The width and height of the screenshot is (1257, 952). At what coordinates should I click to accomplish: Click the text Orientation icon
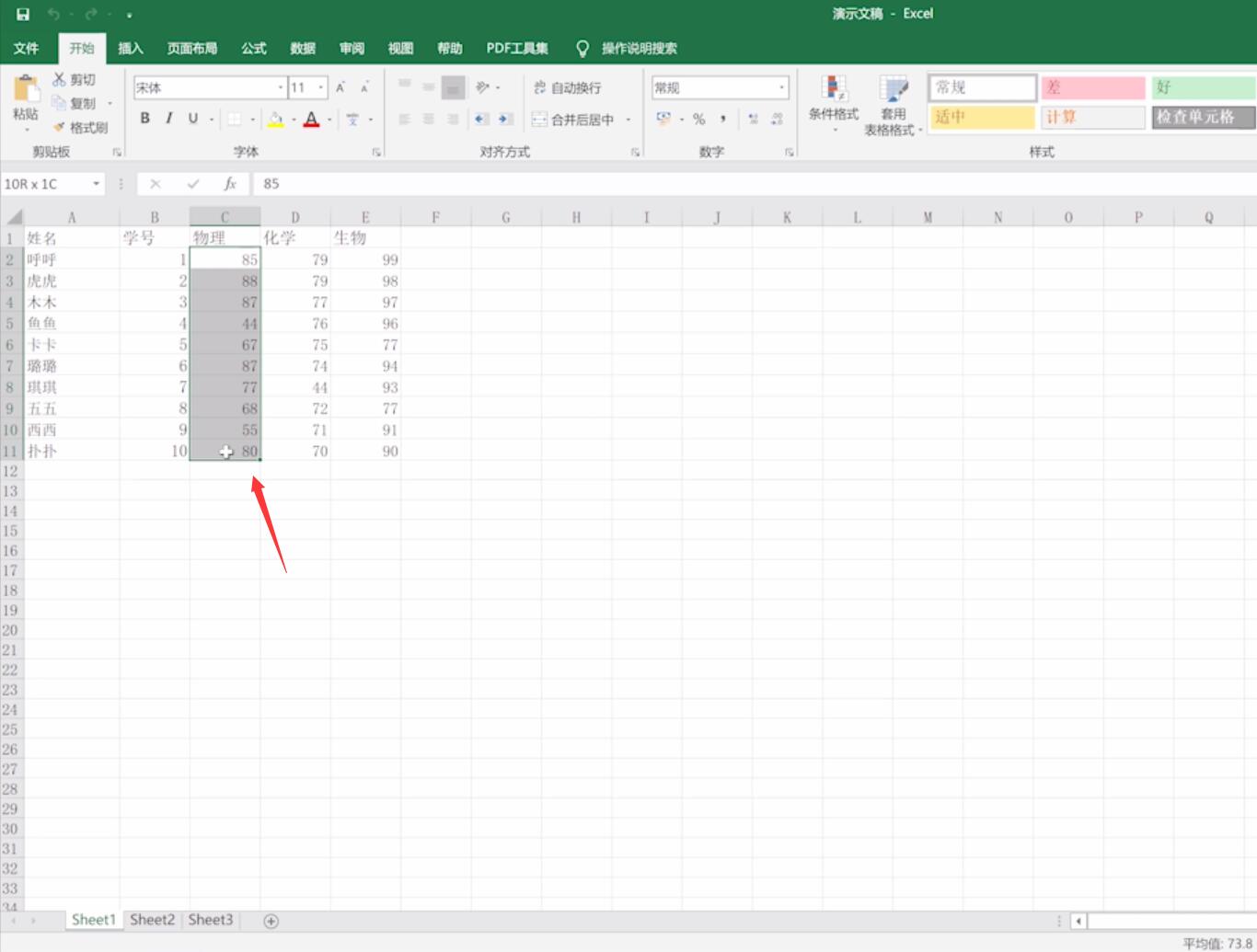(482, 87)
